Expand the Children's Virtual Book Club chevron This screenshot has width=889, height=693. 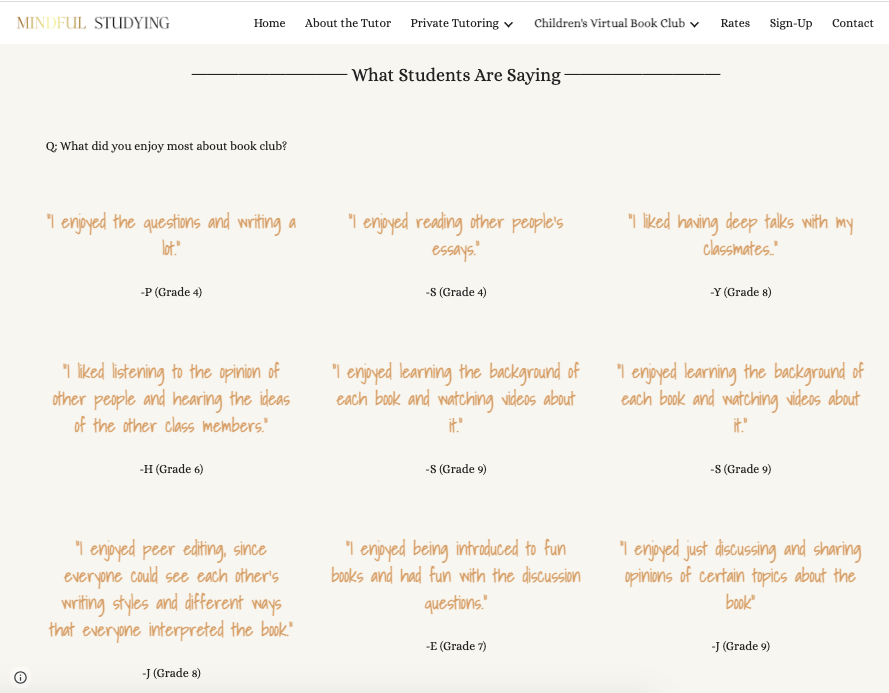(x=695, y=24)
